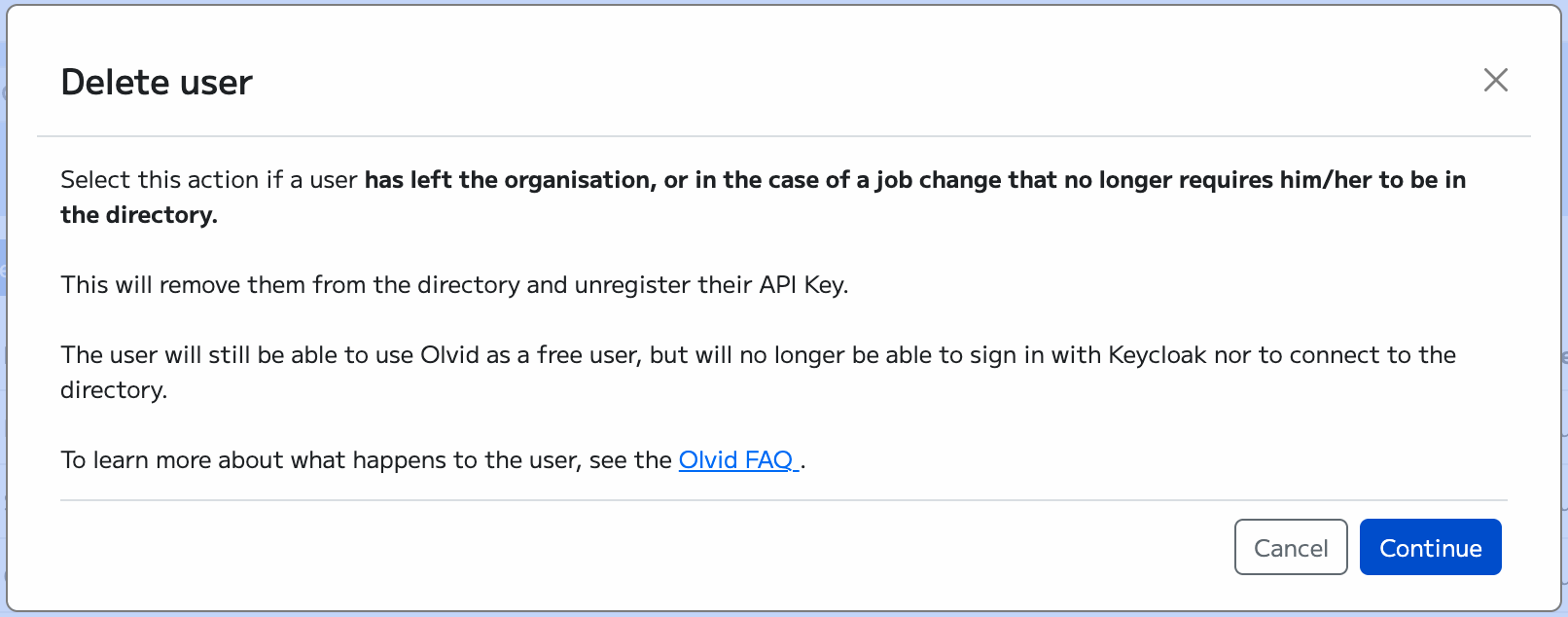Click the "free user" phrase
The height and width of the screenshot is (617, 1568).
coord(588,355)
